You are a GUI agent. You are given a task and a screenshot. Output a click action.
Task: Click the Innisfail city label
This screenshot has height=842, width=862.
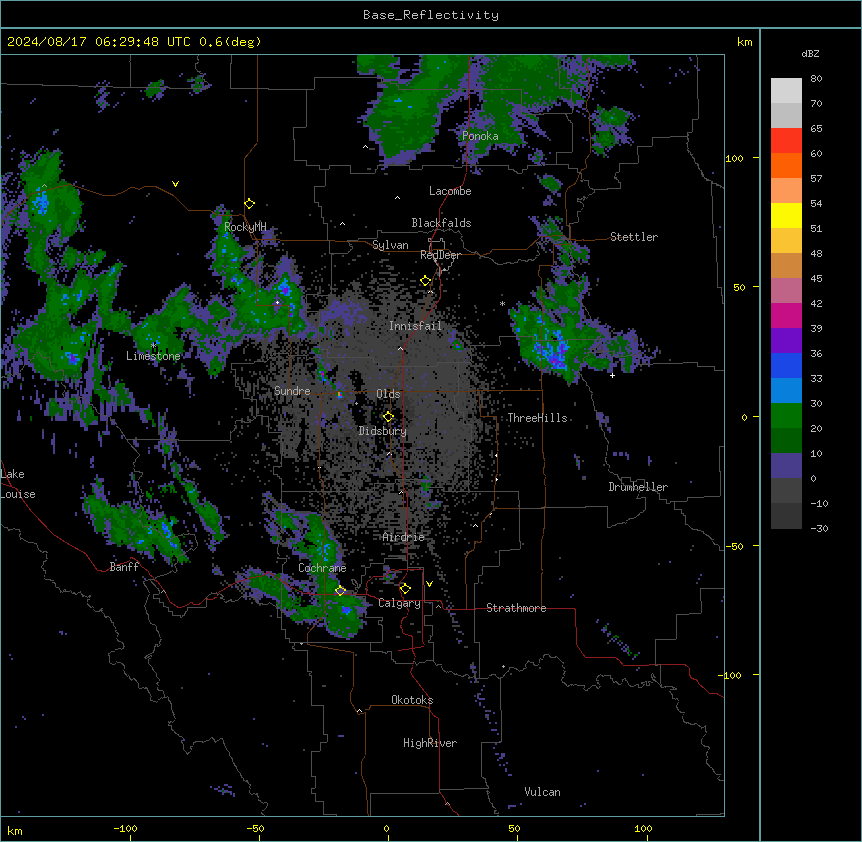click(415, 326)
